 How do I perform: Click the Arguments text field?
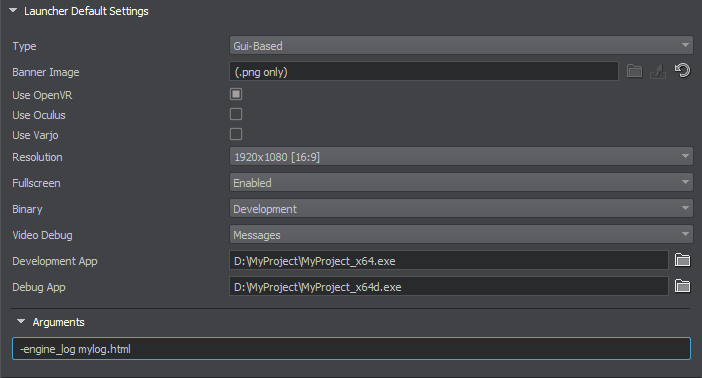tap(351, 349)
